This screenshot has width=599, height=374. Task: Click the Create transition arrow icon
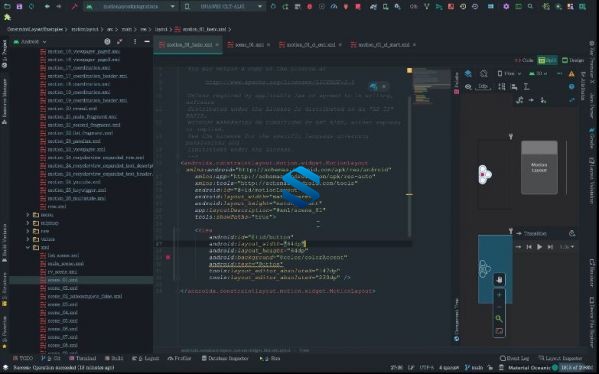point(531,100)
